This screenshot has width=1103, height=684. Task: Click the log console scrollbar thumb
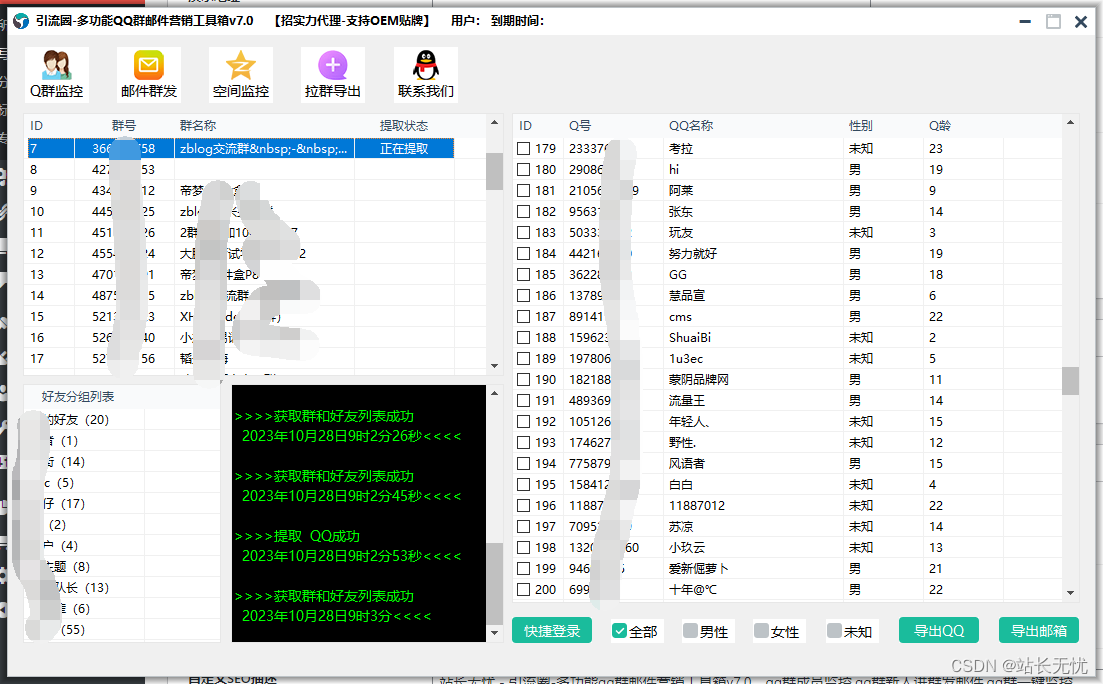pyautogui.click(x=495, y=583)
